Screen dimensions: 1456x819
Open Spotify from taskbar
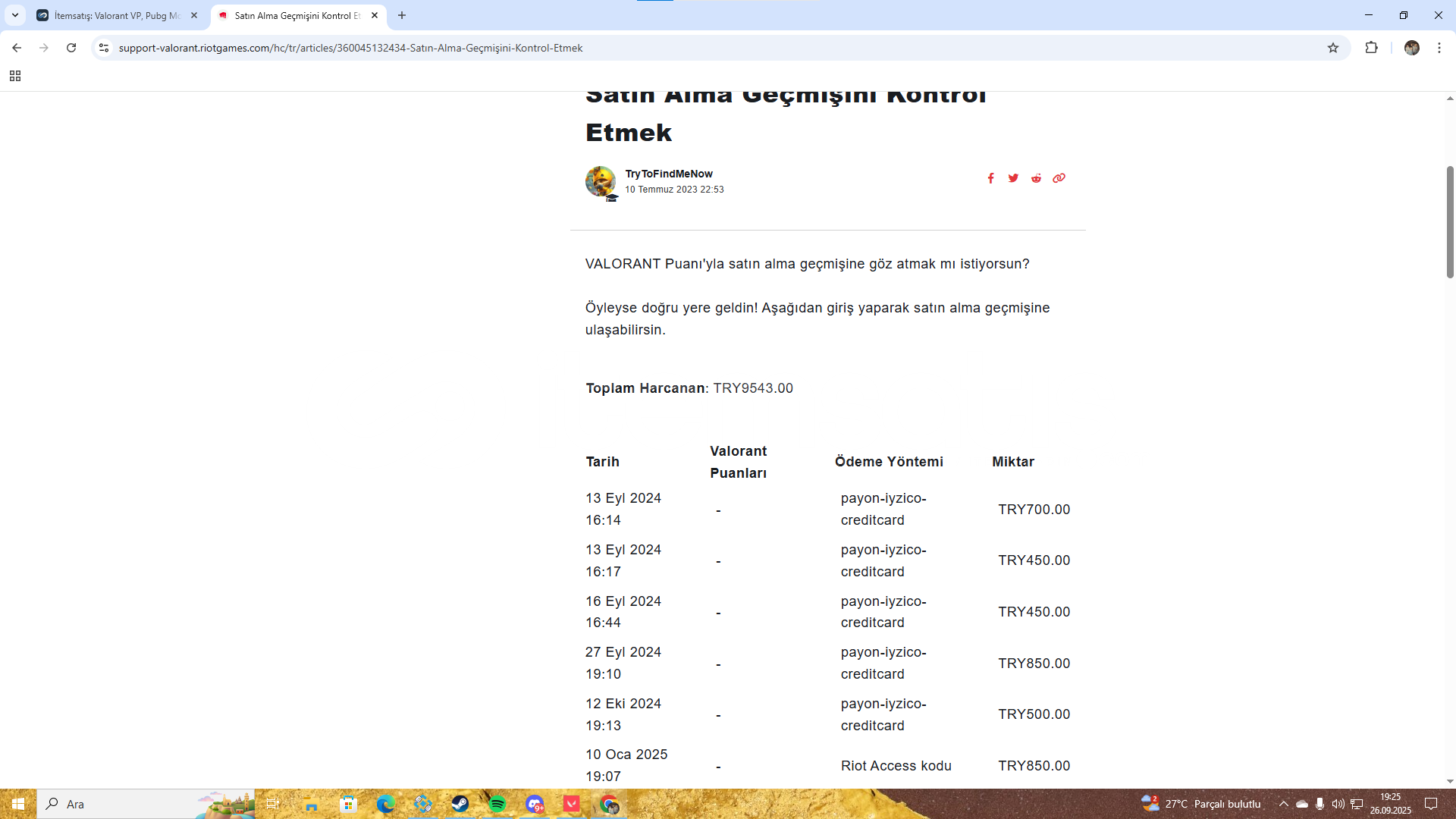click(497, 804)
